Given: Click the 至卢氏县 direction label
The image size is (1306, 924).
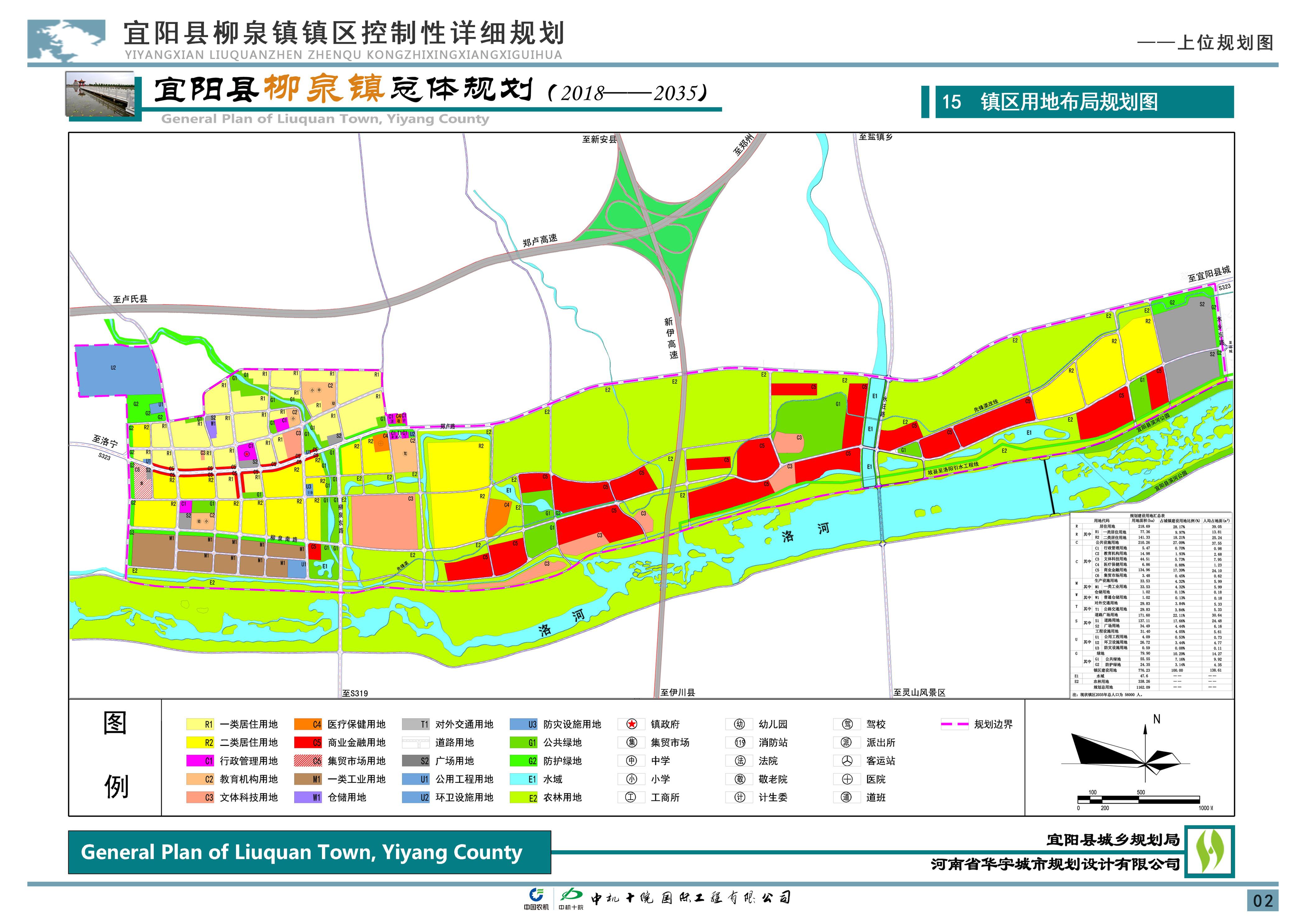Looking at the screenshot, I should pos(130,299).
